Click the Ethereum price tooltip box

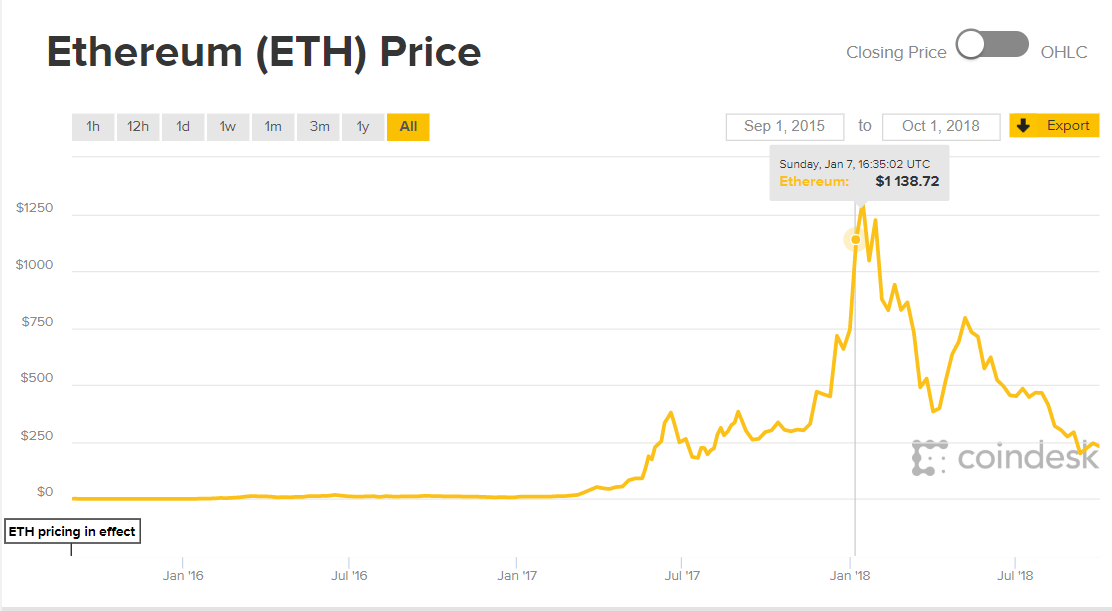coord(859,173)
